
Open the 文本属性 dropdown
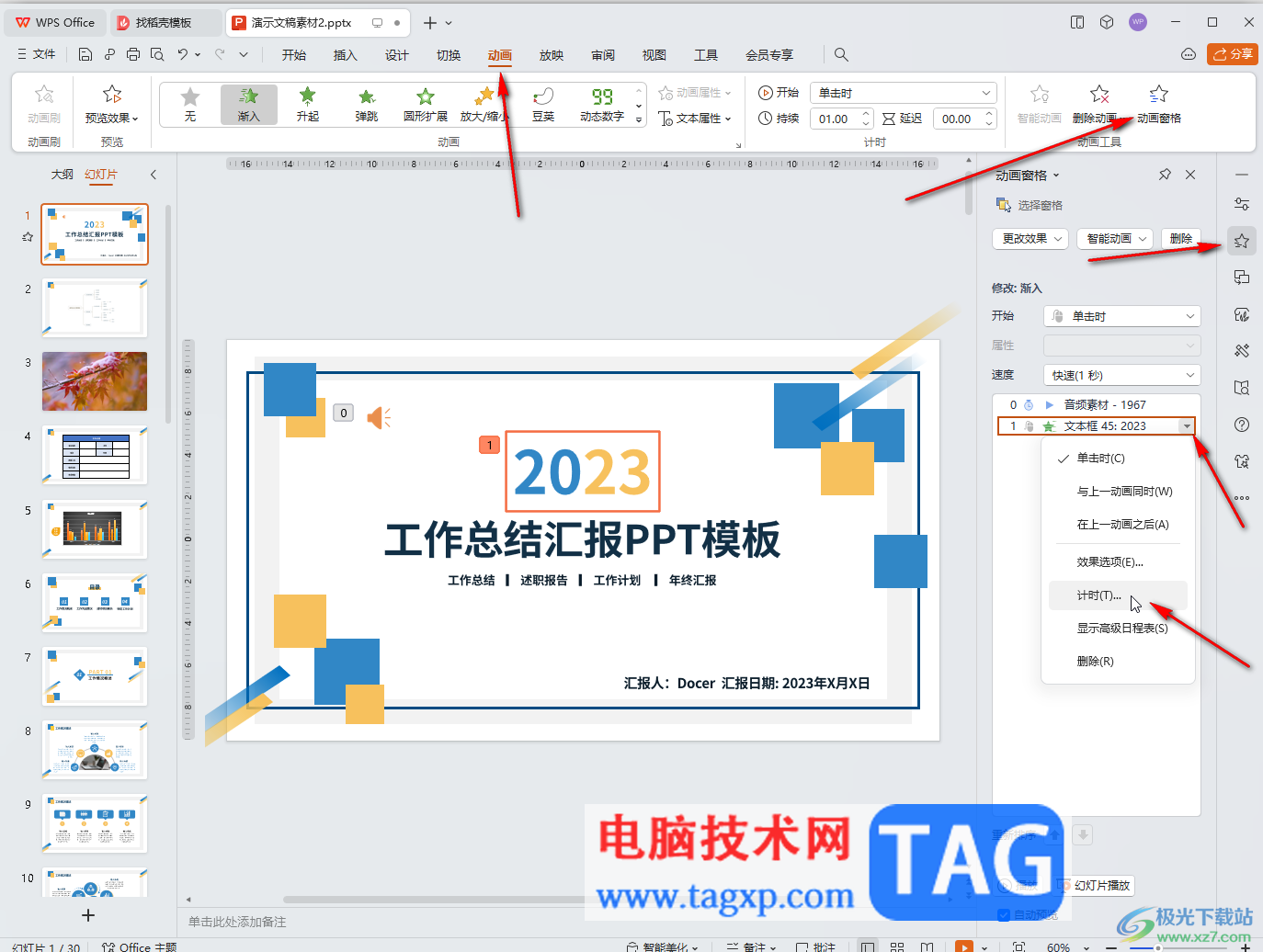click(x=695, y=119)
